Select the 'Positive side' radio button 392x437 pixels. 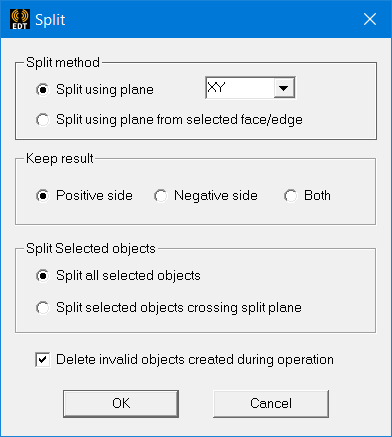(43, 196)
